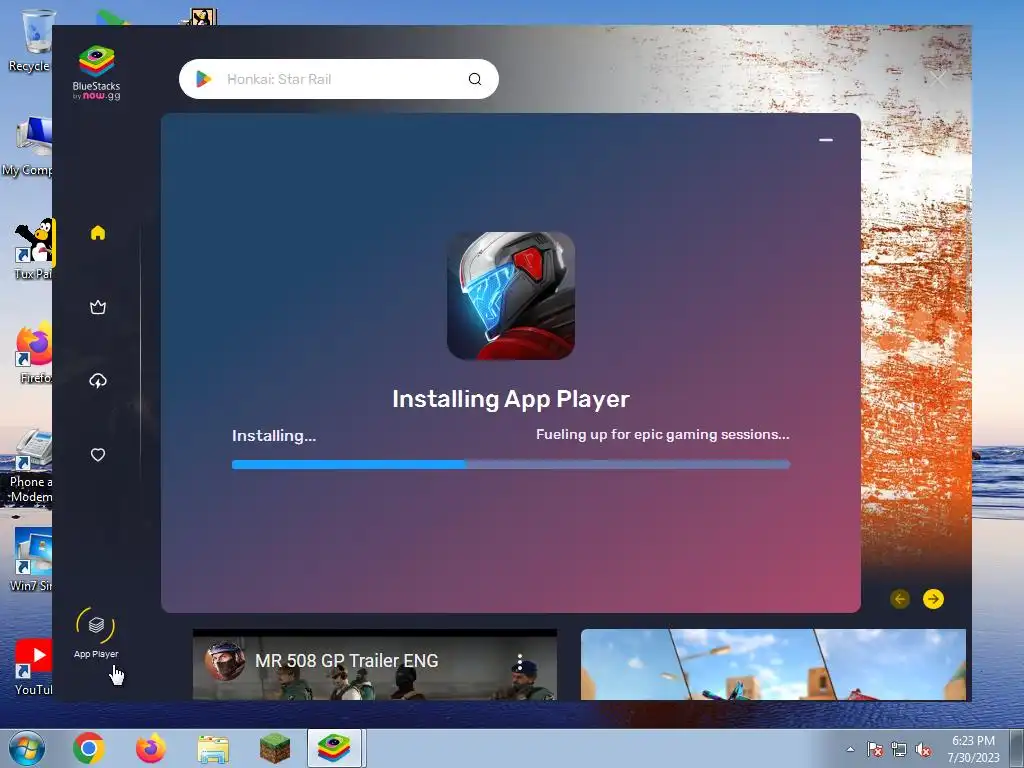
Task: Open Minecraft block icon in taskbar
Action: point(275,748)
